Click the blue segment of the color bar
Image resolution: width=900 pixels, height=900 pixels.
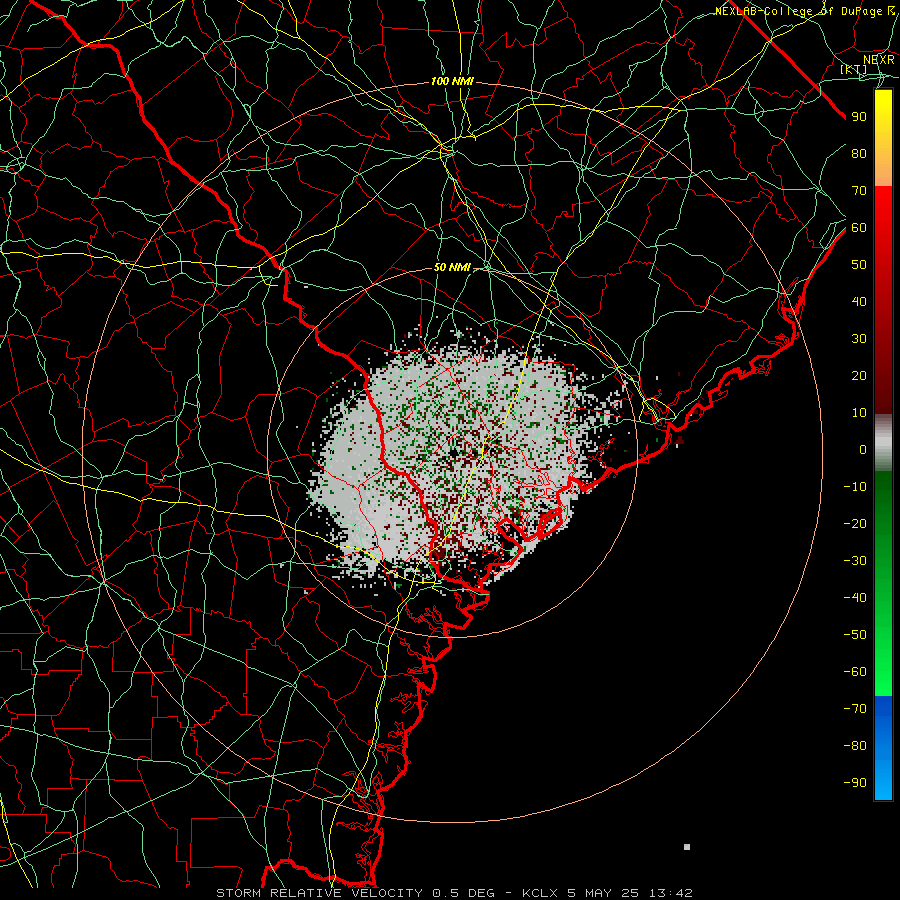tap(883, 748)
